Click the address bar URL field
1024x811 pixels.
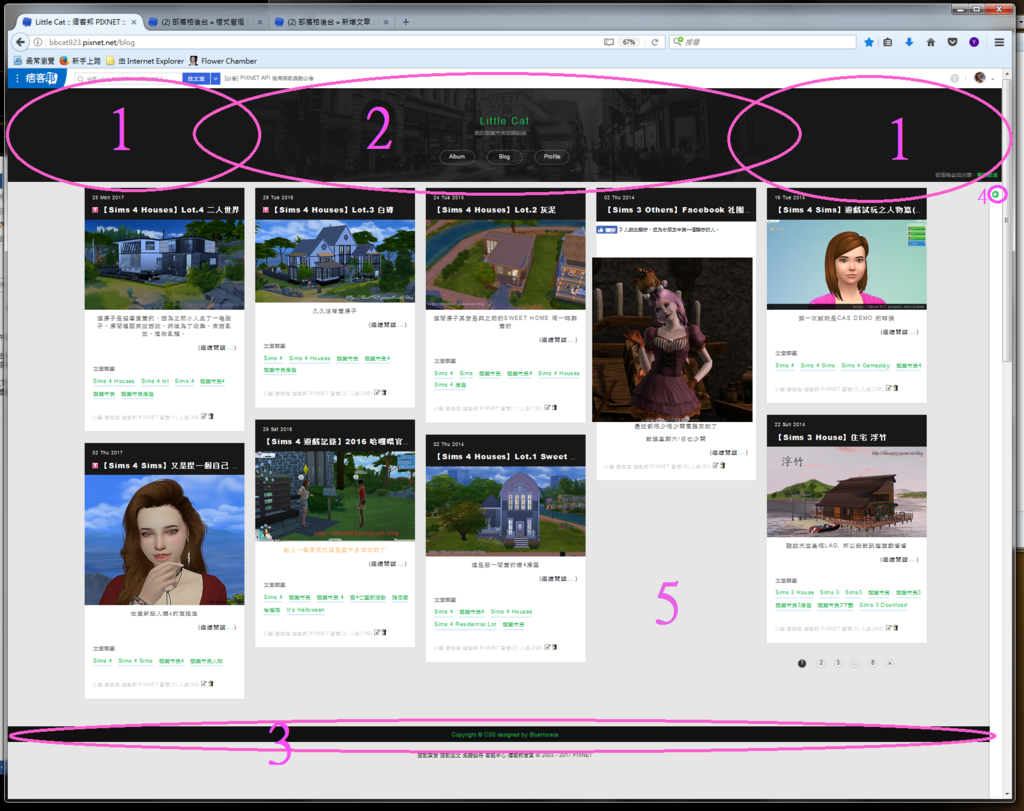(x=320, y=42)
